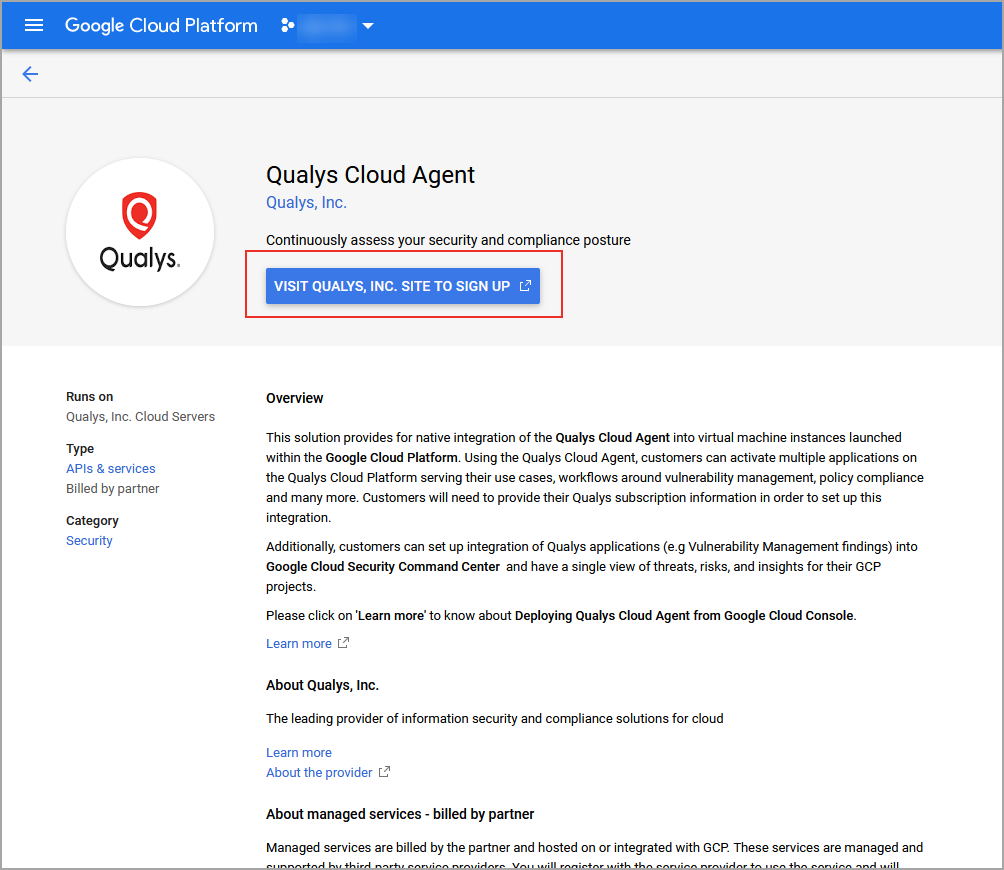This screenshot has height=870, width=1004.
Task: Click external link icon on sign up button
Action: pyautogui.click(x=525, y=286)
